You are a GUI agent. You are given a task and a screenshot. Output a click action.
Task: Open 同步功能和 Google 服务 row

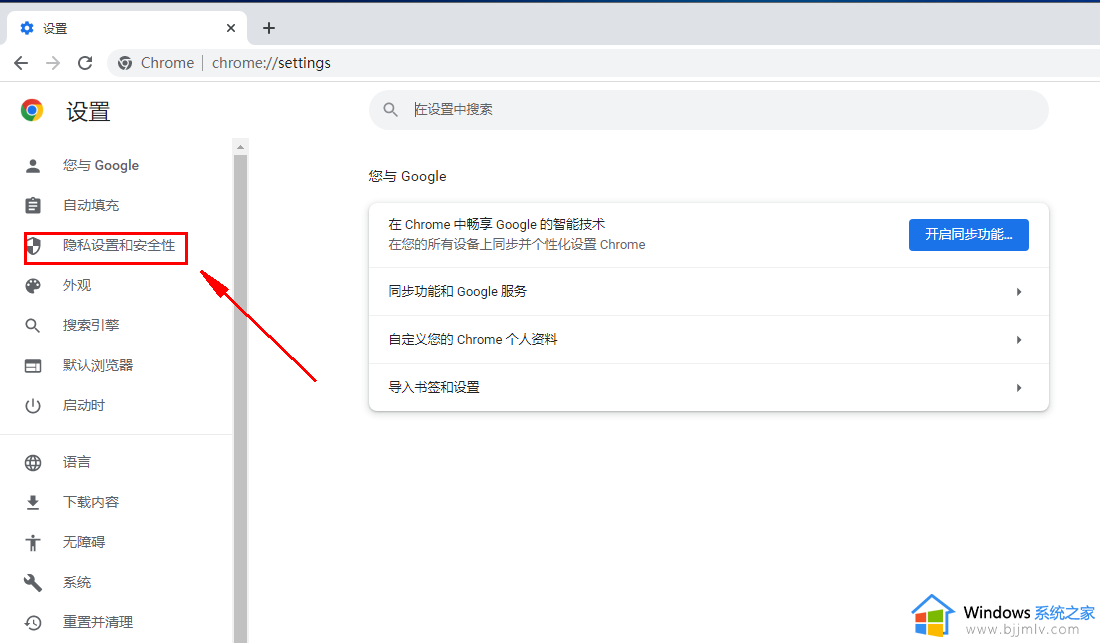click(x=709, y=292)
